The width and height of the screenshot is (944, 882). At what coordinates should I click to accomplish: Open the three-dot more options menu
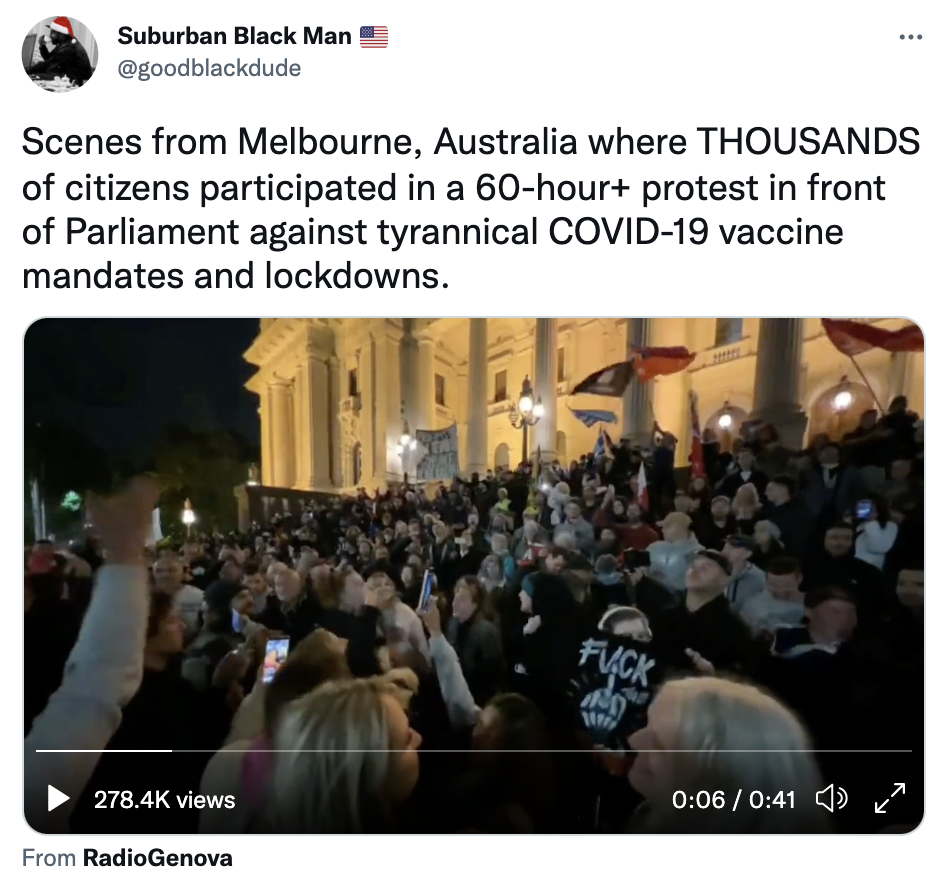[910, 37]
